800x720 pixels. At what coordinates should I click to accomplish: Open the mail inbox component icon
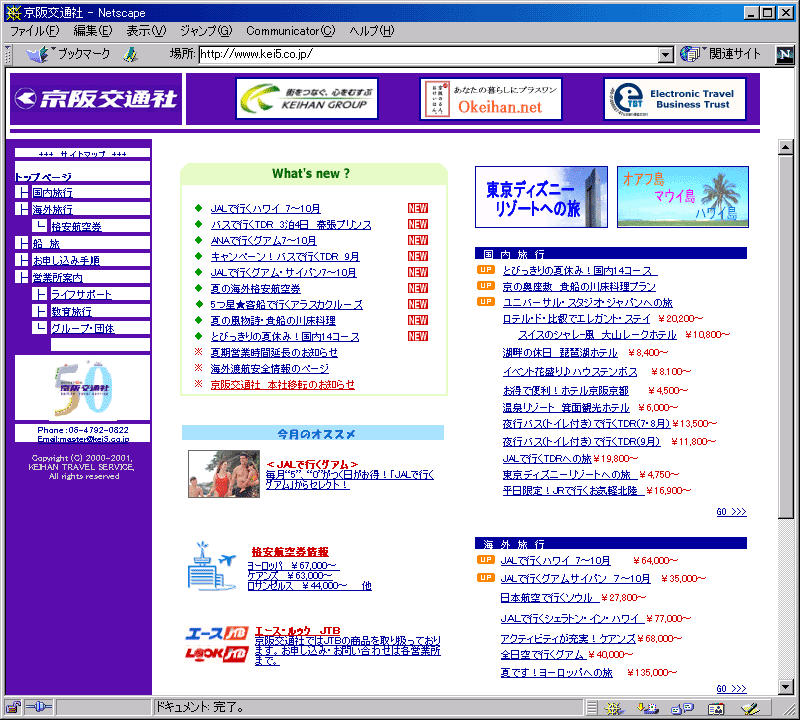[648, 708]
